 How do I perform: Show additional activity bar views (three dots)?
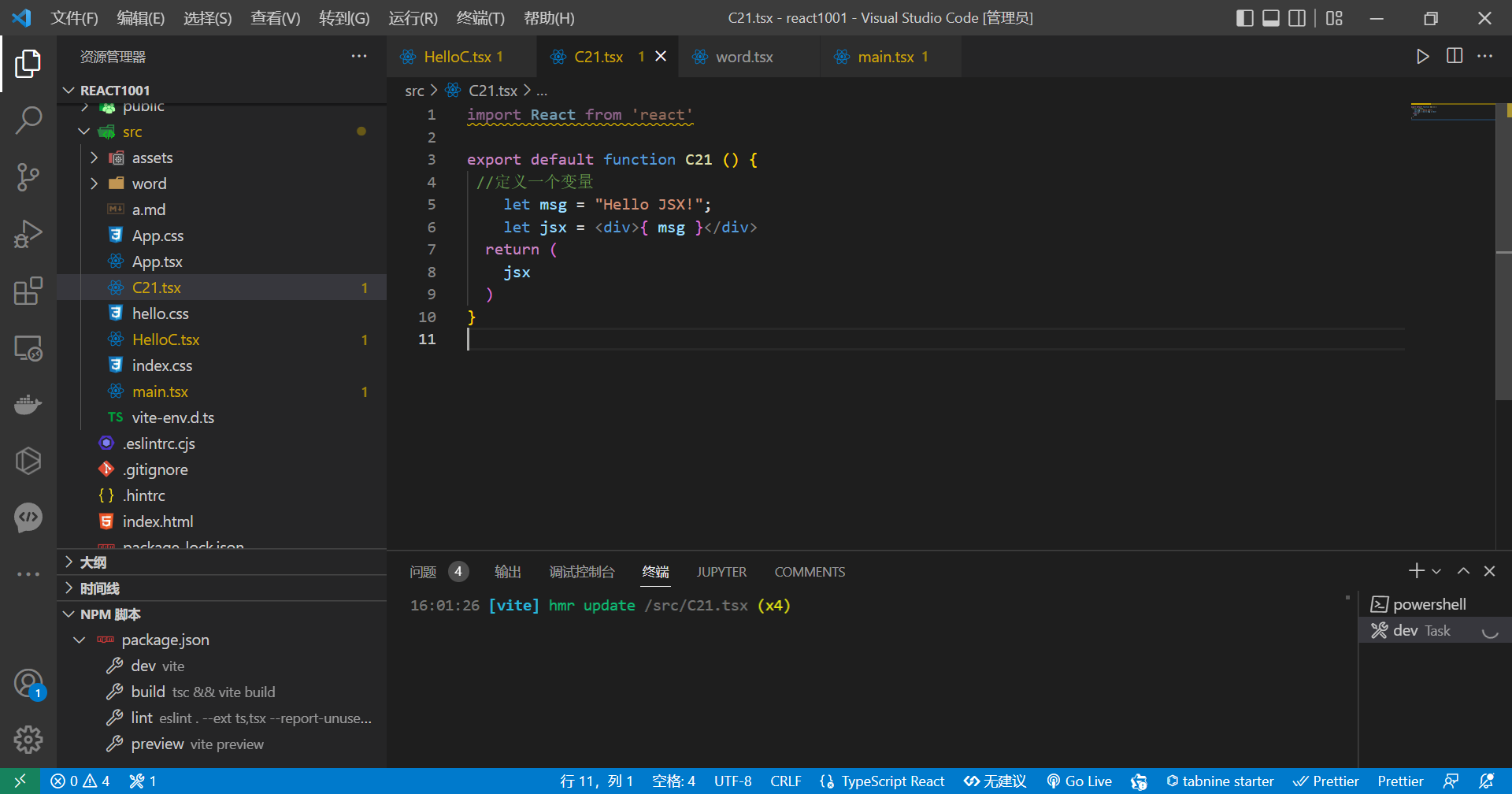[28, 574]
